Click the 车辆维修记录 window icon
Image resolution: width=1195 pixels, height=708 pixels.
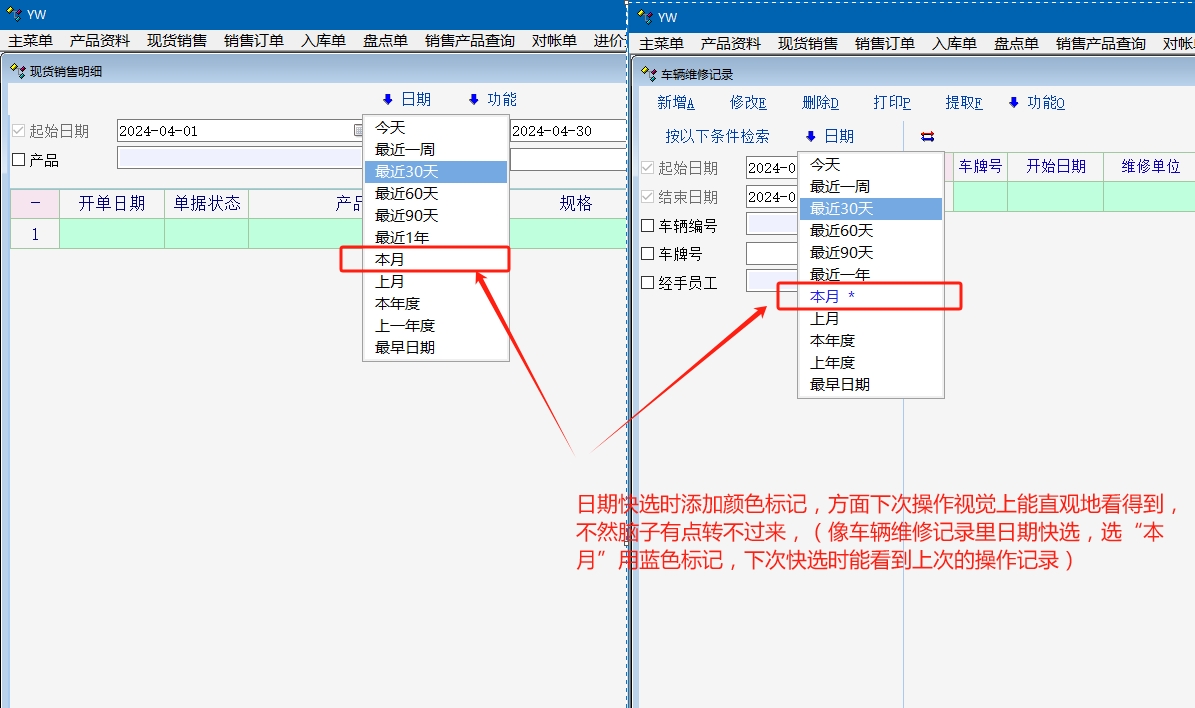[648, 74]
